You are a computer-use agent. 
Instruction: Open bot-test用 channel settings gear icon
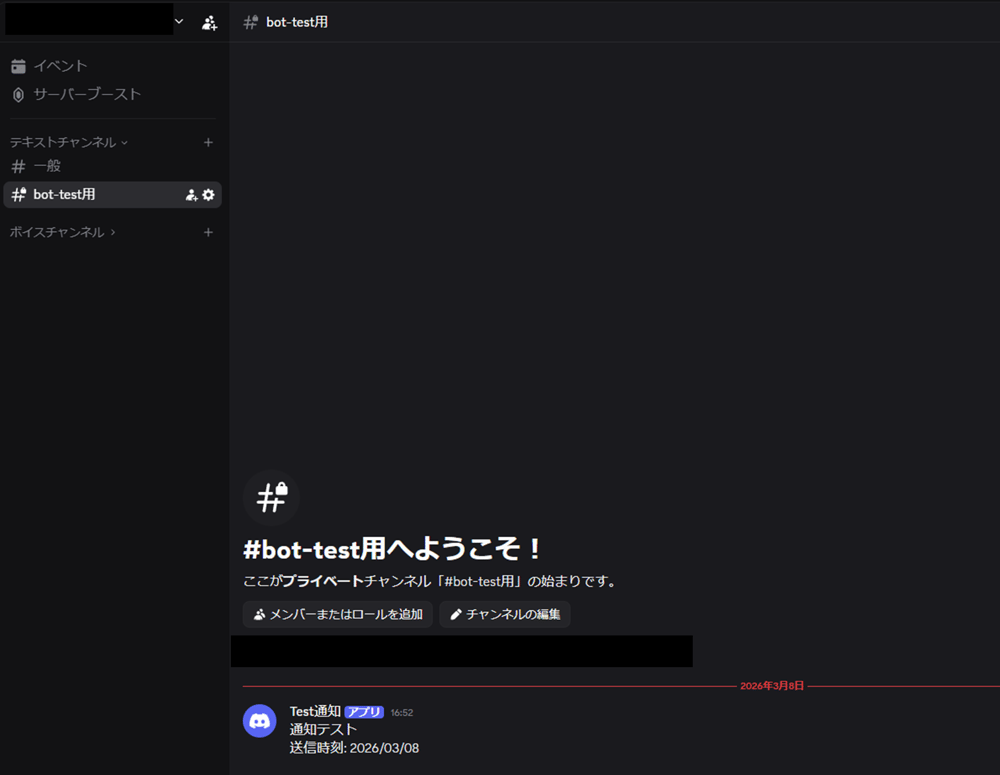click(208, 195)
